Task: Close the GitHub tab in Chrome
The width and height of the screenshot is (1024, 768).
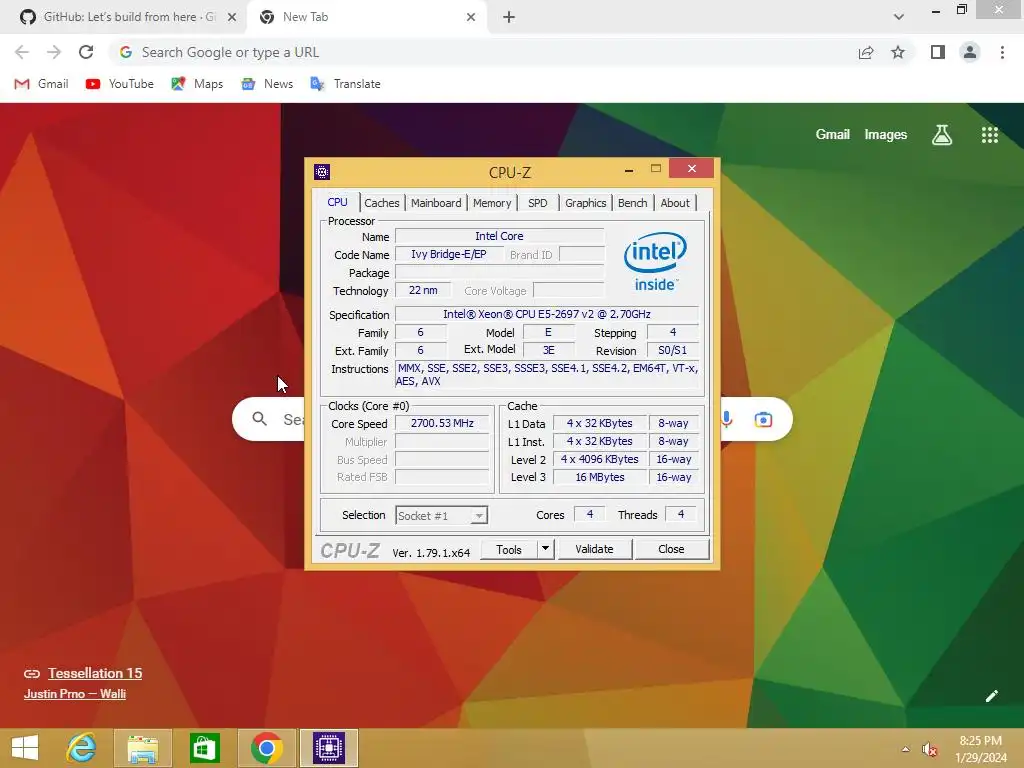Action: pyautogui.click(x=232, y=17)
